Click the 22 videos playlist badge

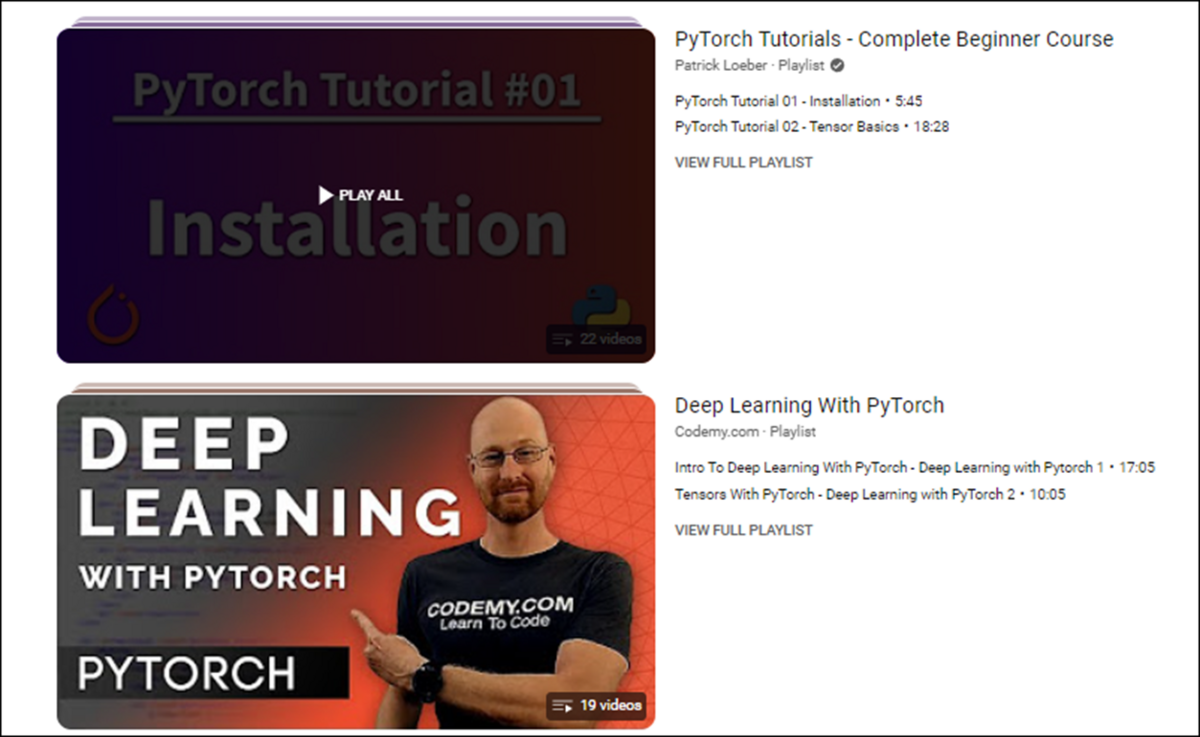tap(596, 339)
